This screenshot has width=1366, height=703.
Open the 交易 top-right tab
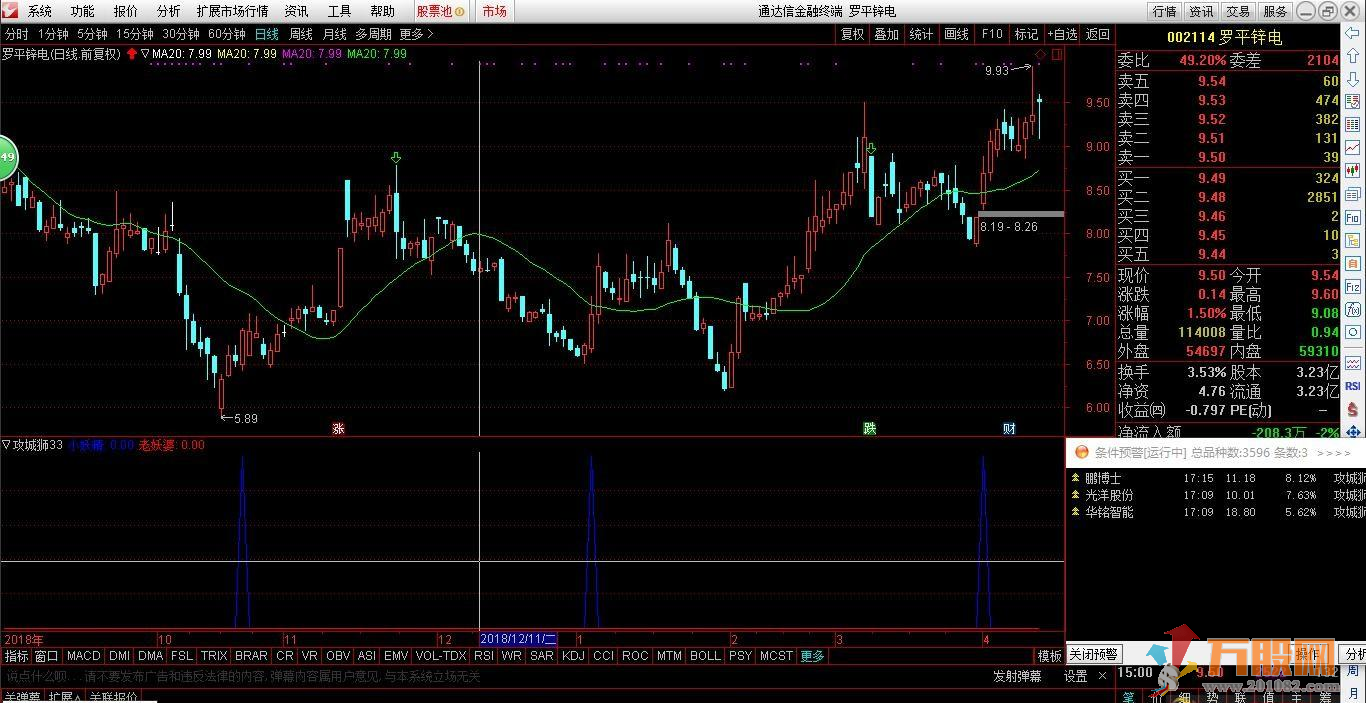pos(1238,11)
